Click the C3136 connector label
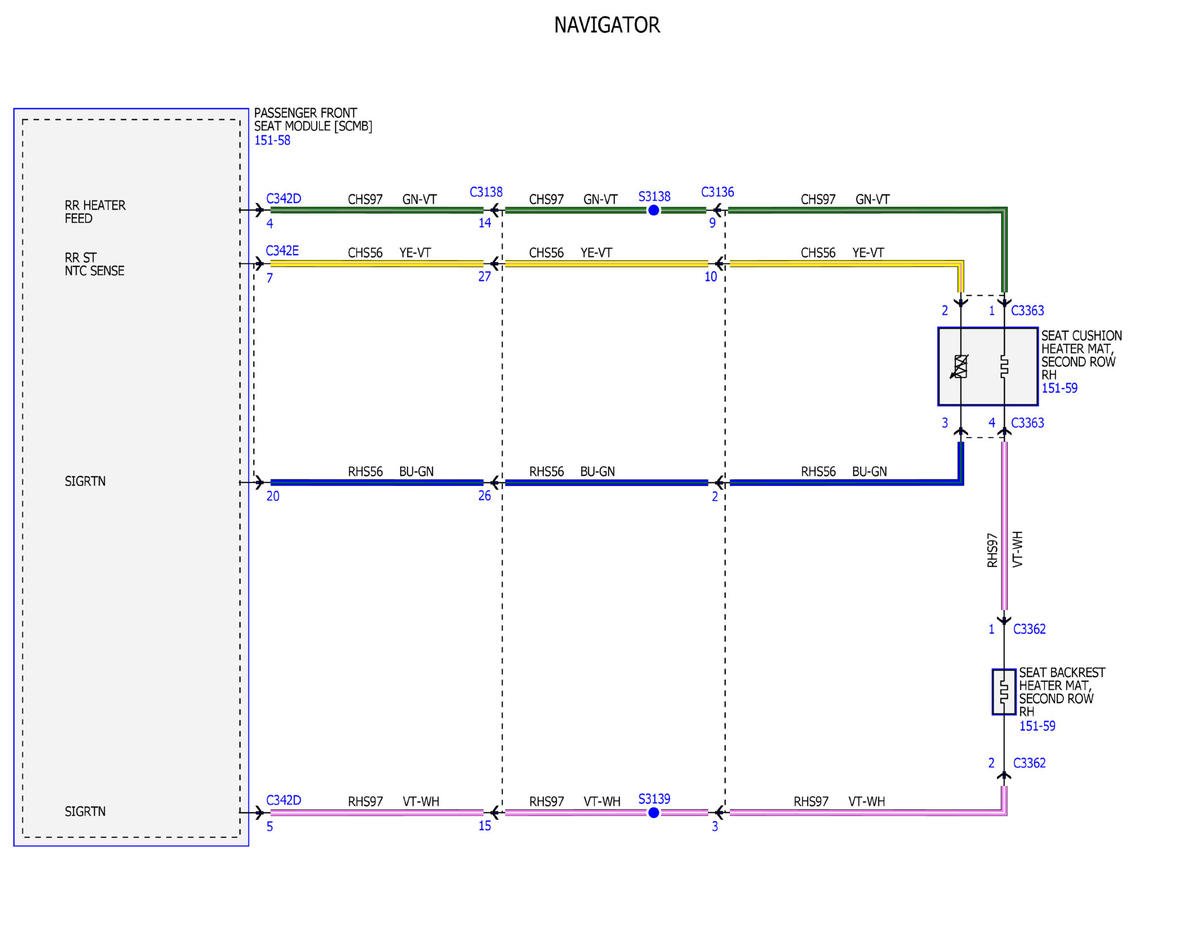Viewport: 1200px width, 927px height. coord(718,191)
